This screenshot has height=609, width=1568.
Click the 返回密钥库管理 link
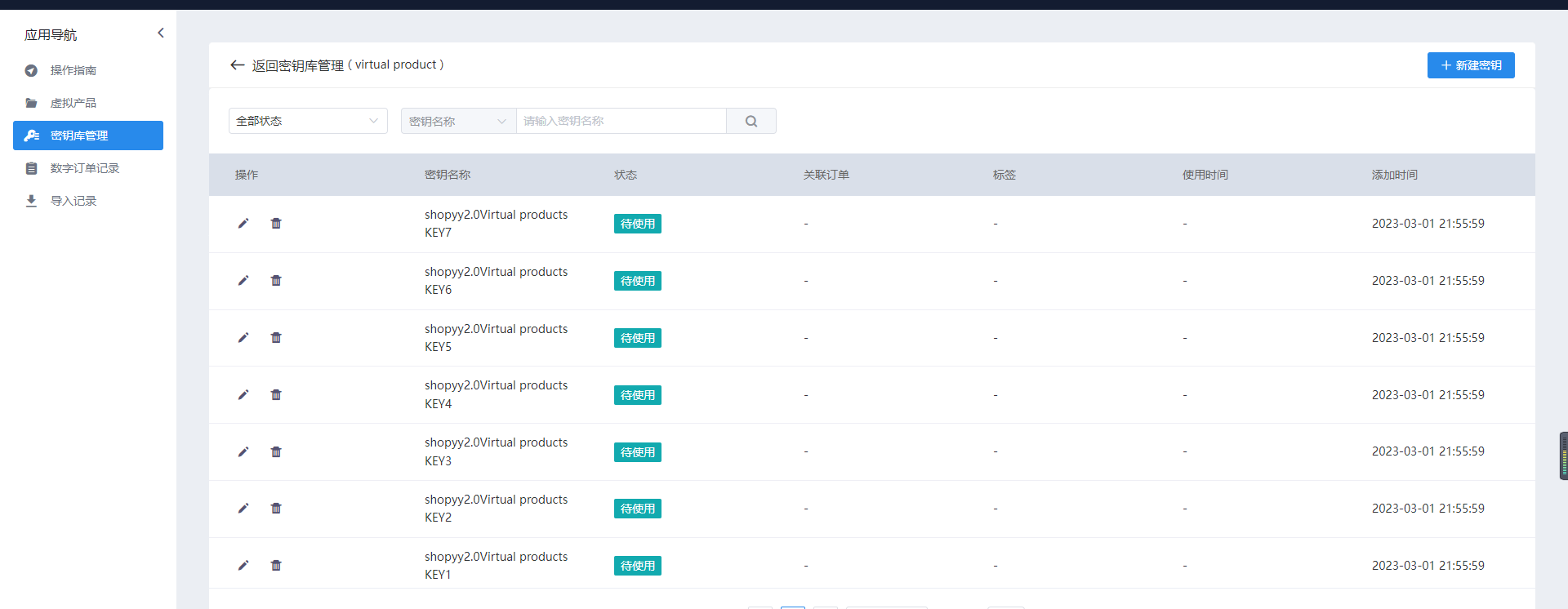click(298, 65)
